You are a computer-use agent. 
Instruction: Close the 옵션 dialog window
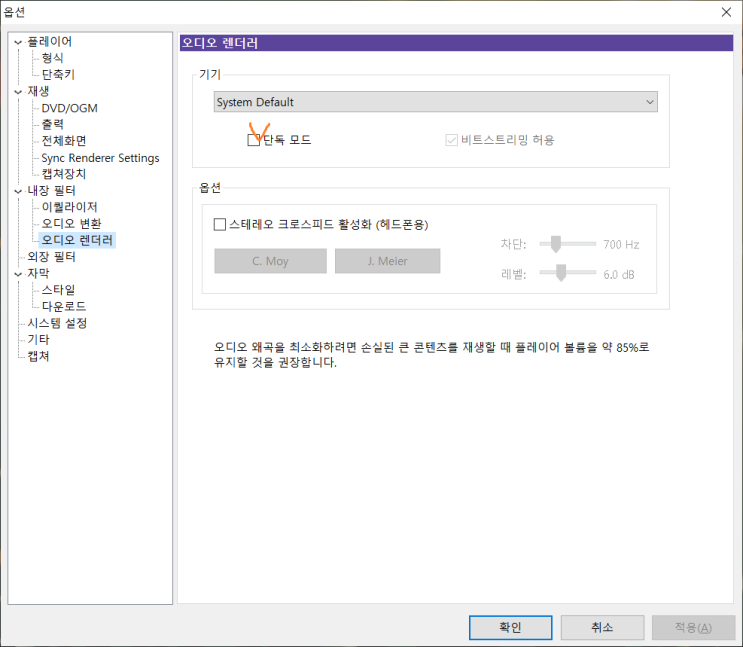pyautogui.click(x=726, y=12)
